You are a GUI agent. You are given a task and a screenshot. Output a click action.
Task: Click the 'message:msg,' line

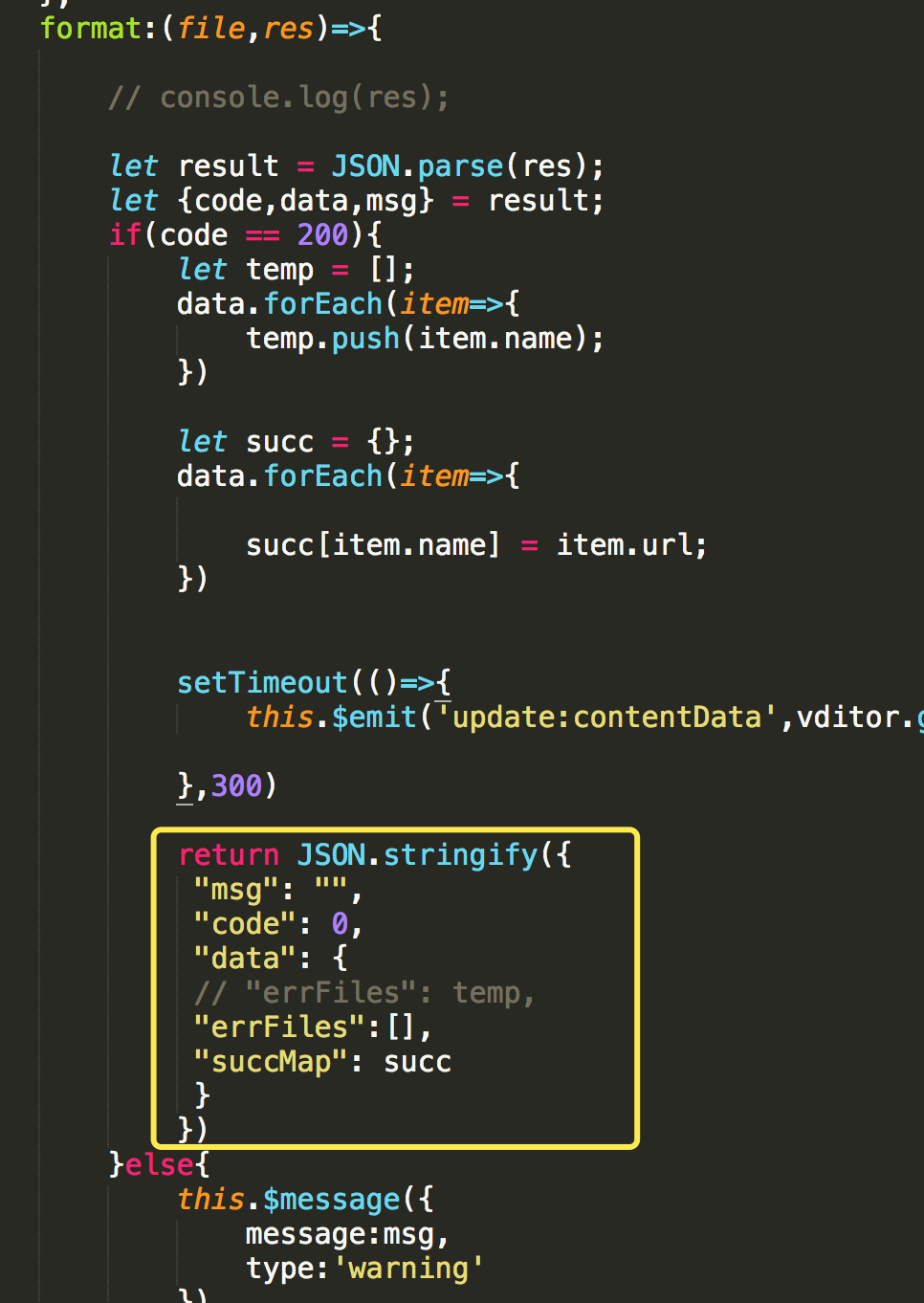click(347, 1234)
